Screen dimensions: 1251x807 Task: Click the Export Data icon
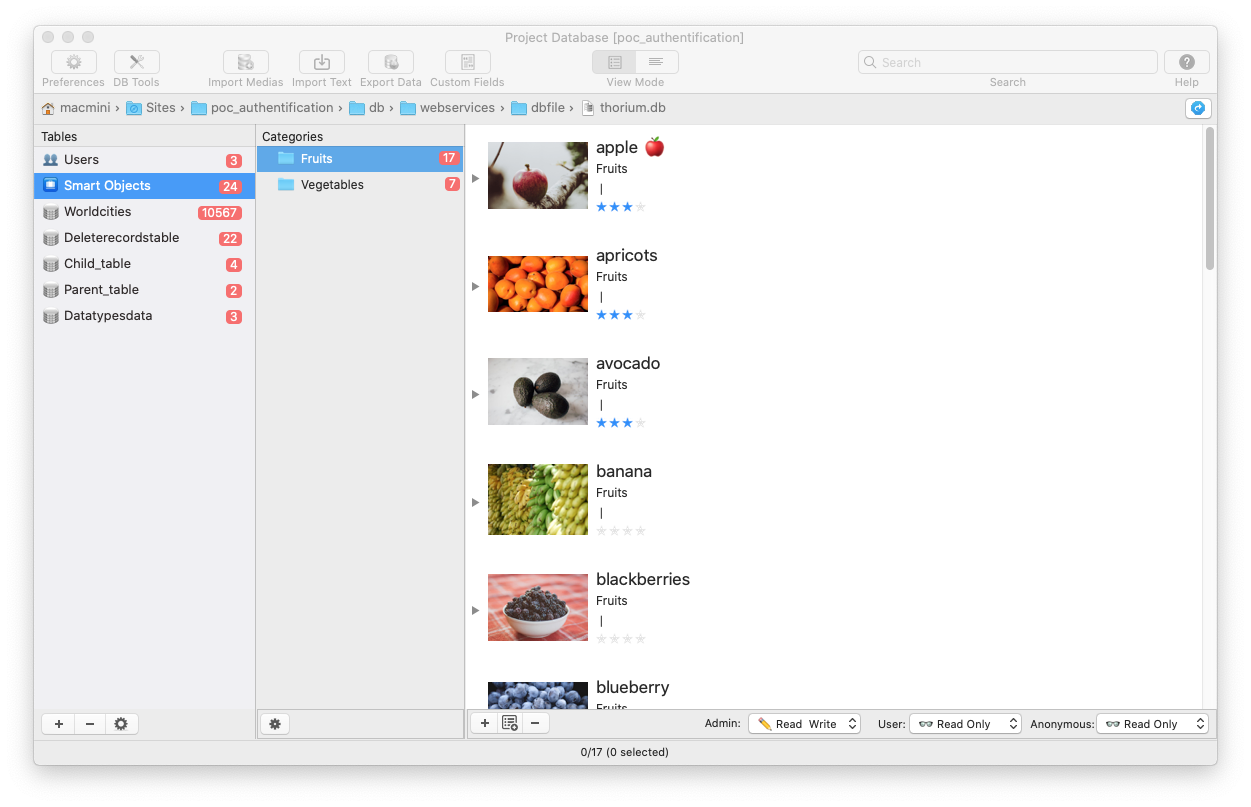pos(390,62)
